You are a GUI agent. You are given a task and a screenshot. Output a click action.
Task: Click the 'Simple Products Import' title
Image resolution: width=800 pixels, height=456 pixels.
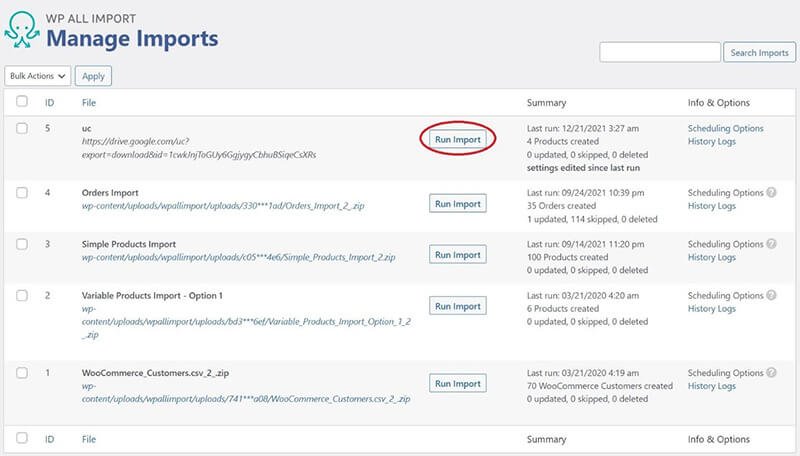[129, 244]
